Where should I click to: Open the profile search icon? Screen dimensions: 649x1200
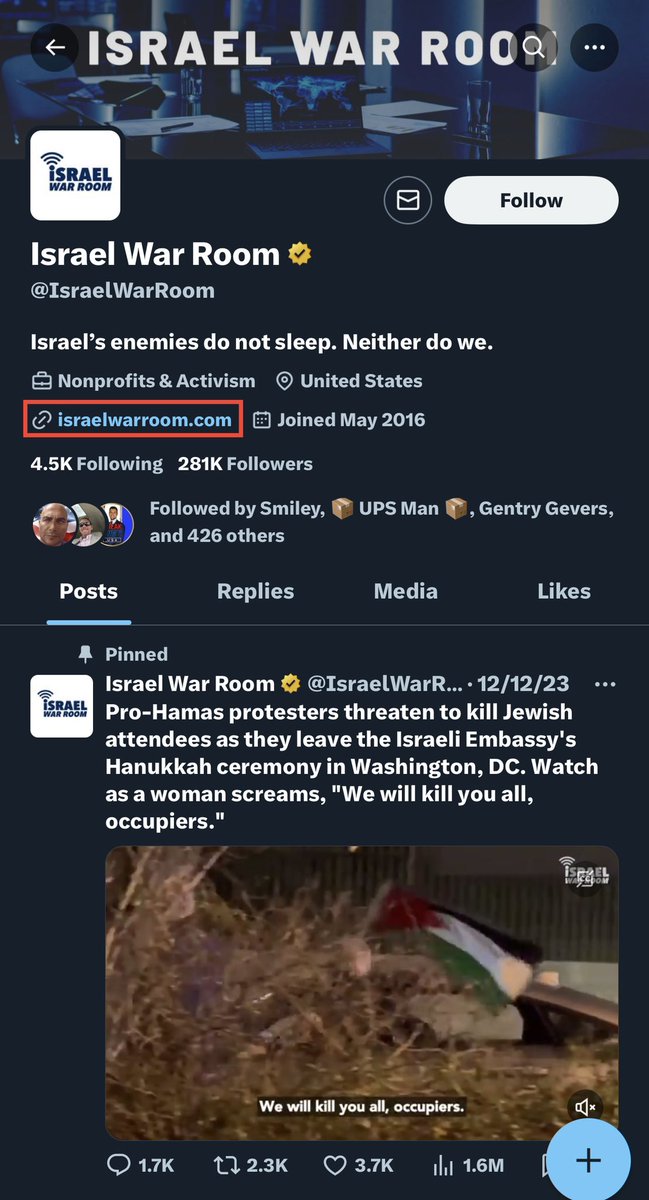pyautogui.click(x=534, y=48)
